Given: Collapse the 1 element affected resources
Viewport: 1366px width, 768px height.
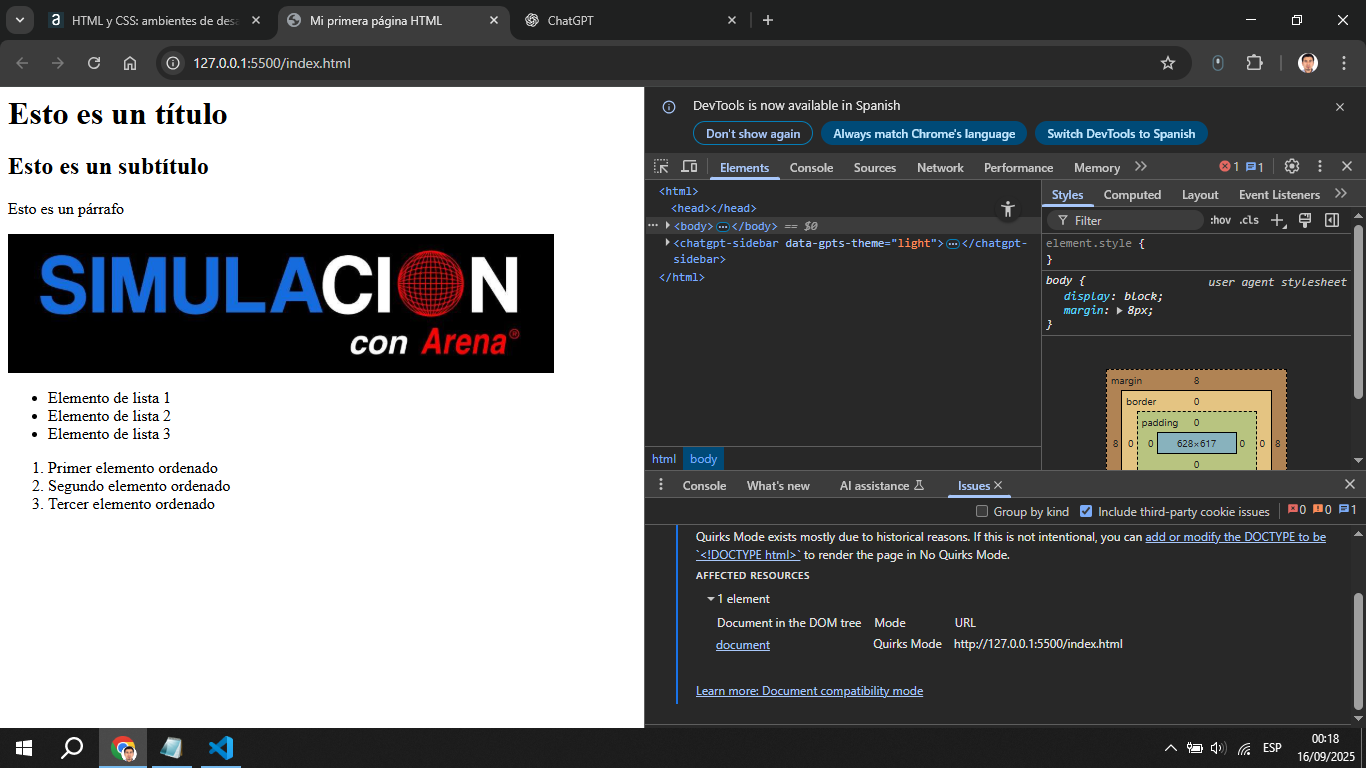Looking at the screenshot, I should click(711, 599).
